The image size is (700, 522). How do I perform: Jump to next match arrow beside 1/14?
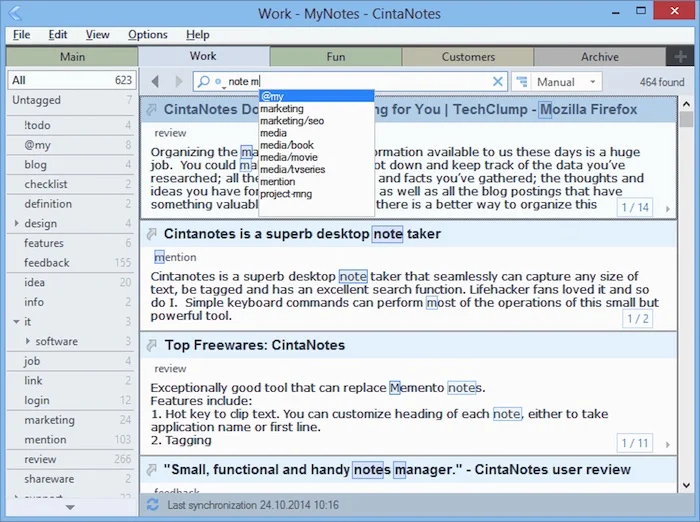(x=667, y=209)
